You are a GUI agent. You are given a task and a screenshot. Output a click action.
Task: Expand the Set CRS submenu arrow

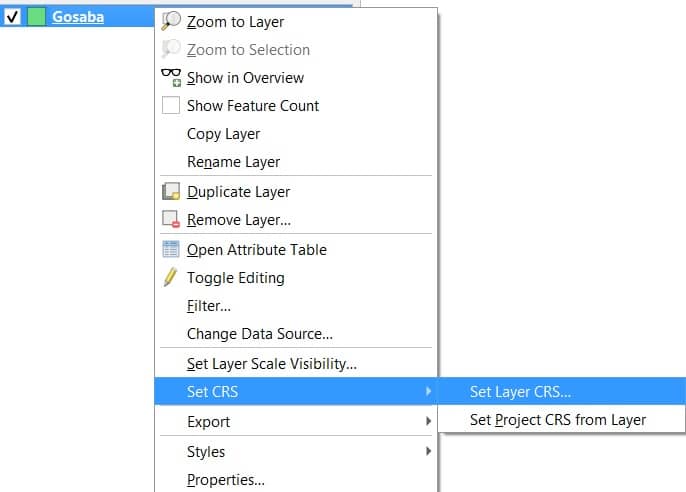coord(428,391)
